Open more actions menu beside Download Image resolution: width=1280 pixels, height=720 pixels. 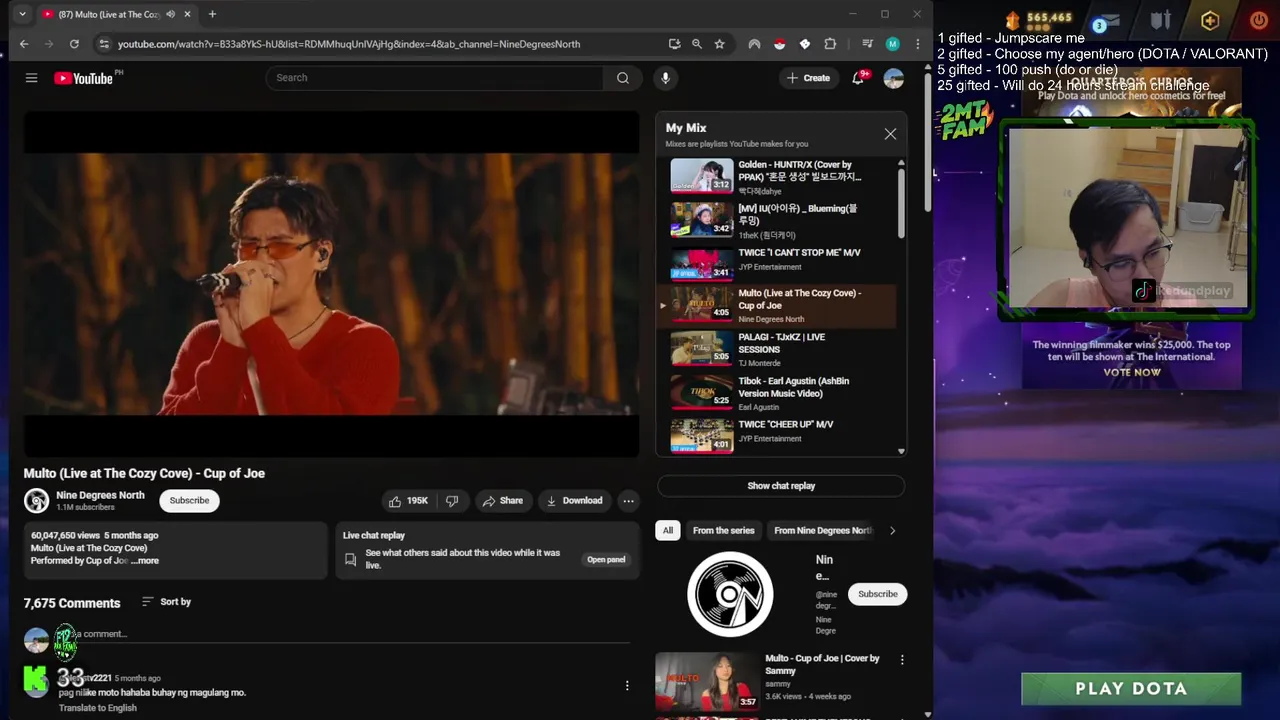click(x=628, y=501)
